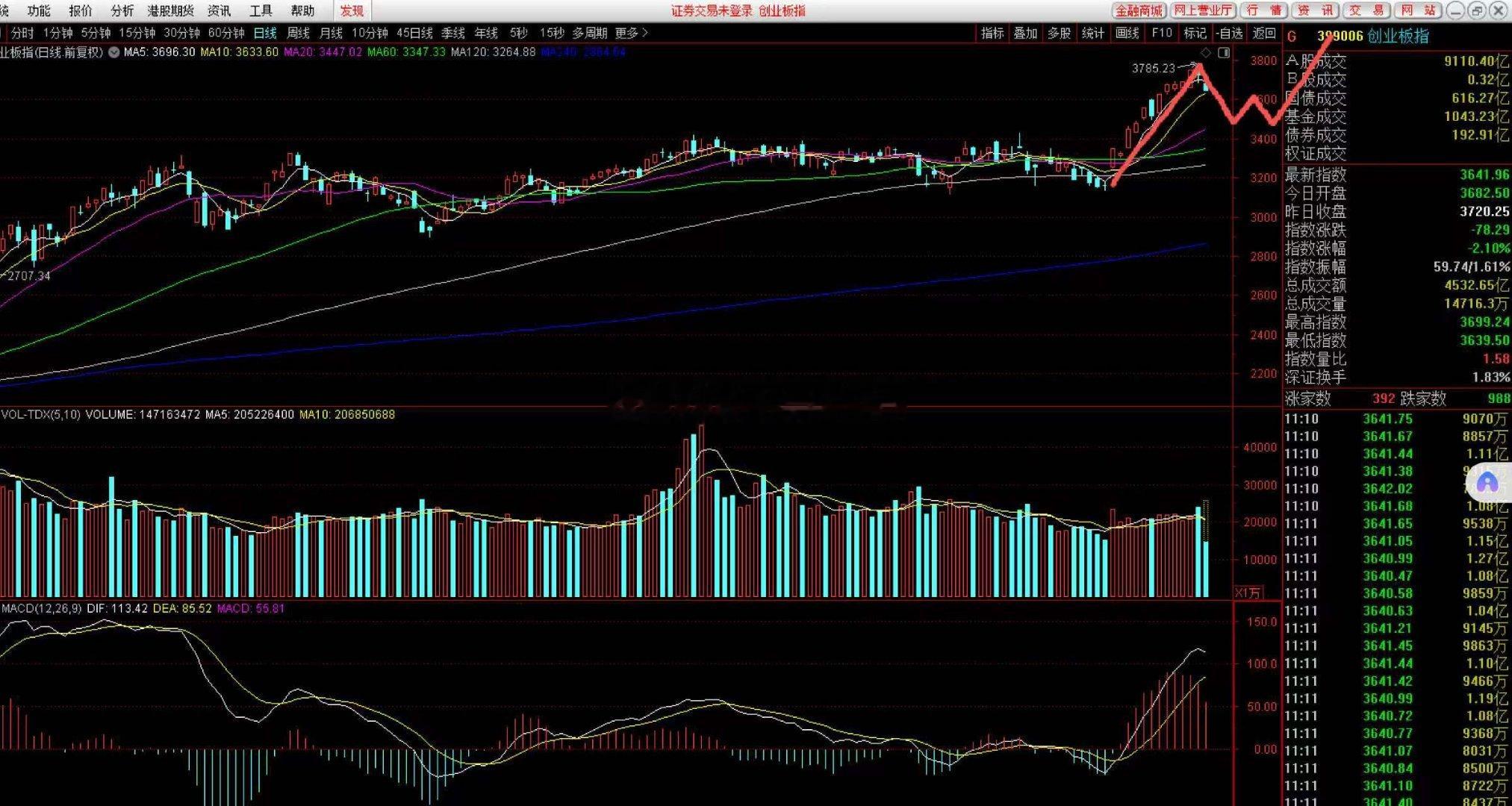
Task: Click the floating assistant avatar icon
Action: [x=1487, y=483]
